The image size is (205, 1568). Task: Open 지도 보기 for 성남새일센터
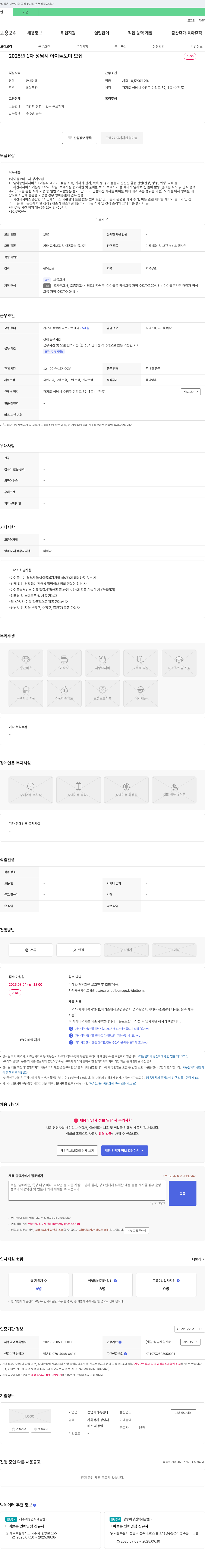(x=190, y=1342)
